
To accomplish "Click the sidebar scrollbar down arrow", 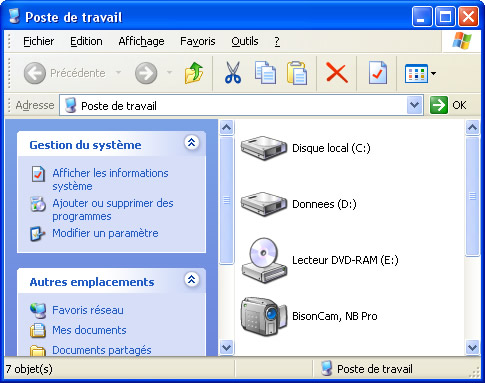I will click(227, 348).
